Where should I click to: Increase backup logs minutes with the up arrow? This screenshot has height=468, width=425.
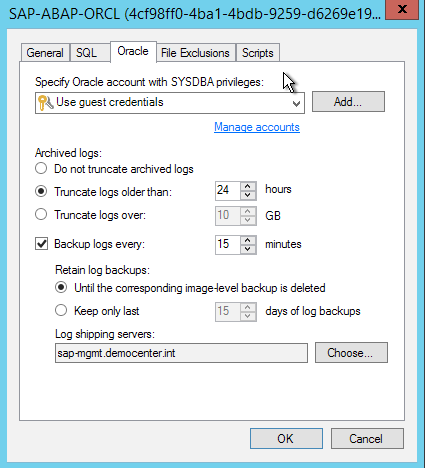[x=248, y=241]
